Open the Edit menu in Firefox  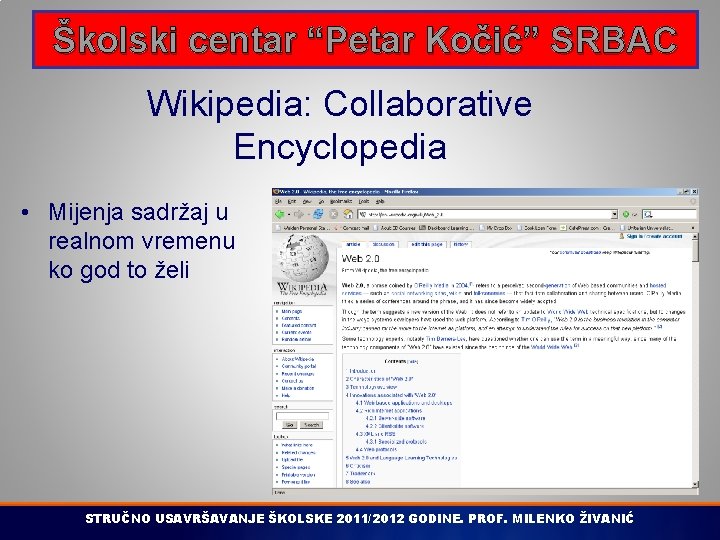tap(292, 202)
